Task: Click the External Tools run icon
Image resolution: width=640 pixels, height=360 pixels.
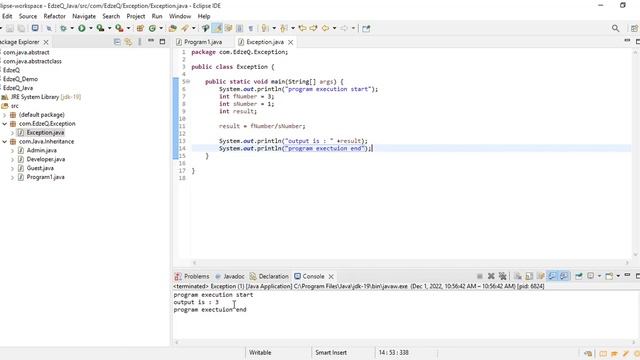Action: tap(119, 28)
